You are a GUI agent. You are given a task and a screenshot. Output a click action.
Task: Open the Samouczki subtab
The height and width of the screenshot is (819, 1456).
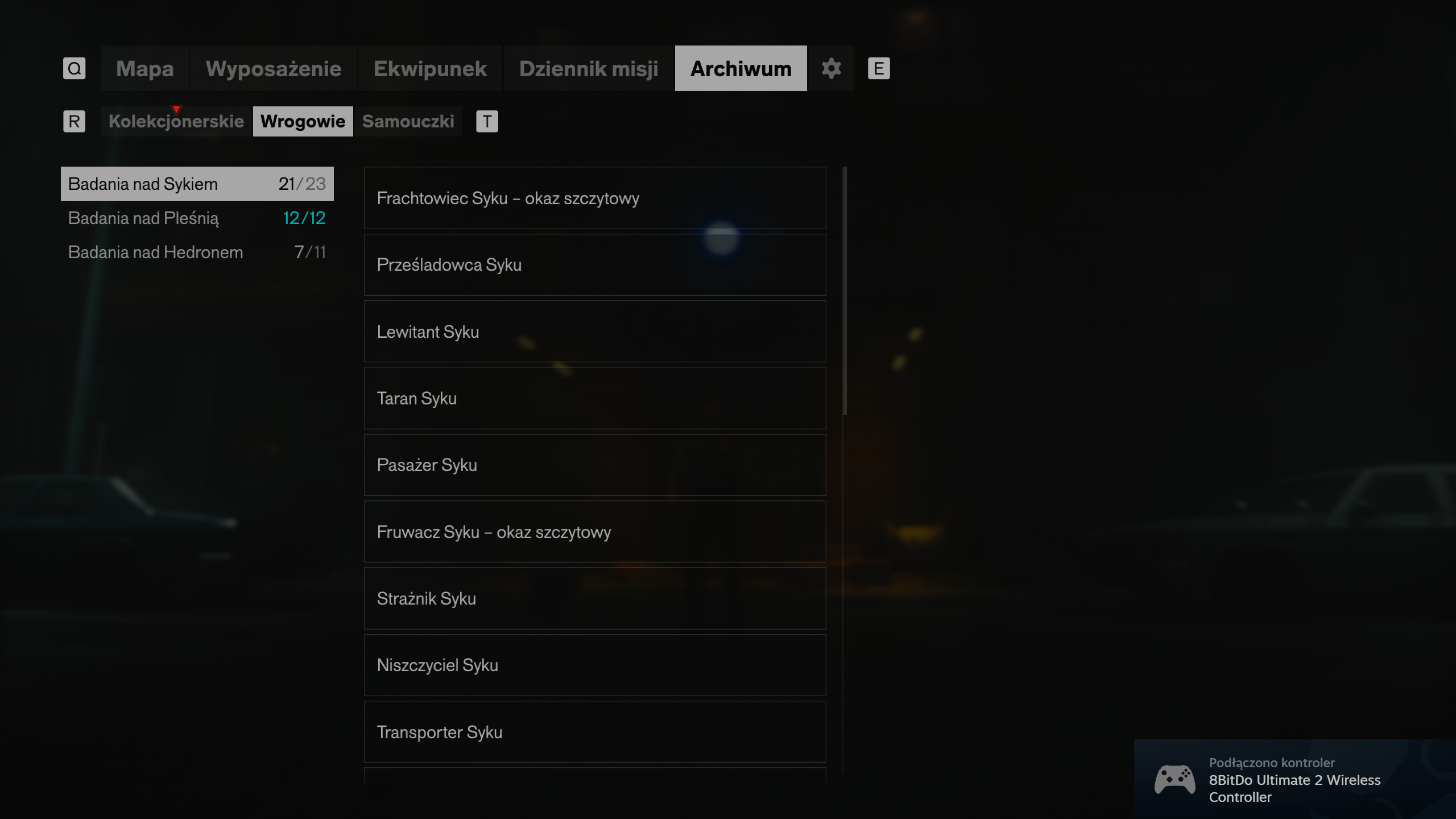click(x=408, y=121)
